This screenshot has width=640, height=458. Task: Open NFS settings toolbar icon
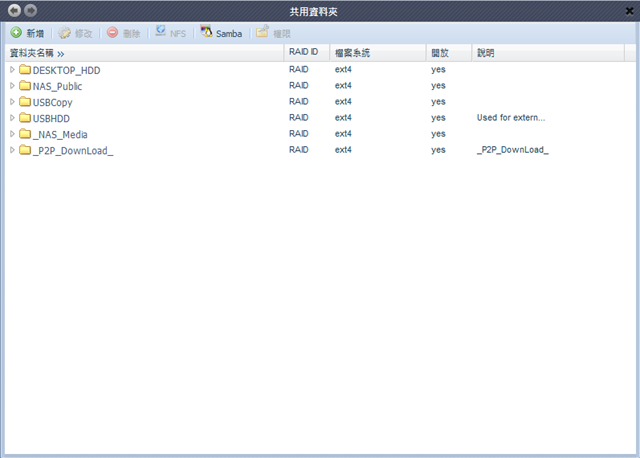pyautogui.click(x=160, y=31)
